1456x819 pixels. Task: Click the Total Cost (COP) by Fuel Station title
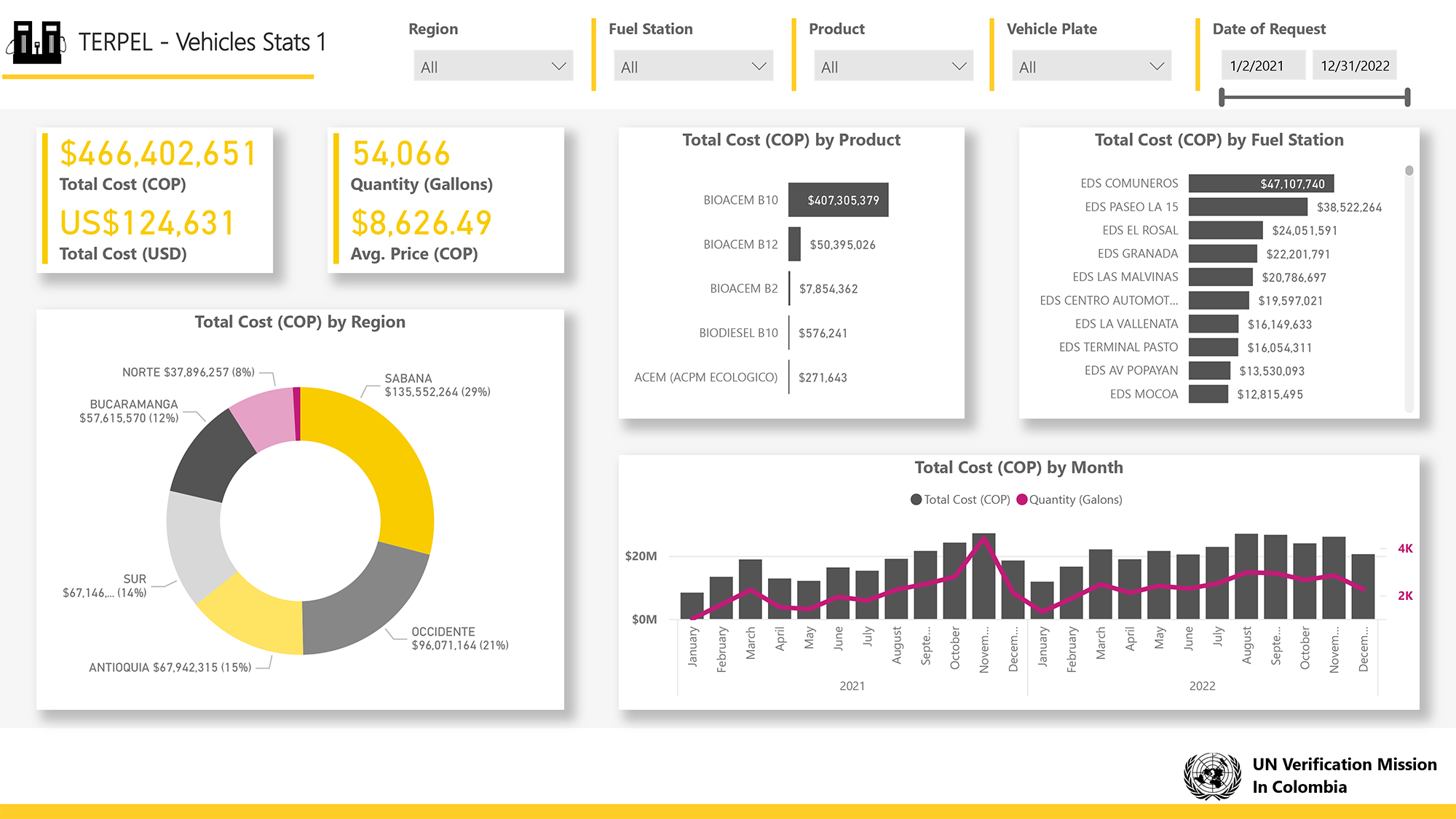tap(1219, 140)
